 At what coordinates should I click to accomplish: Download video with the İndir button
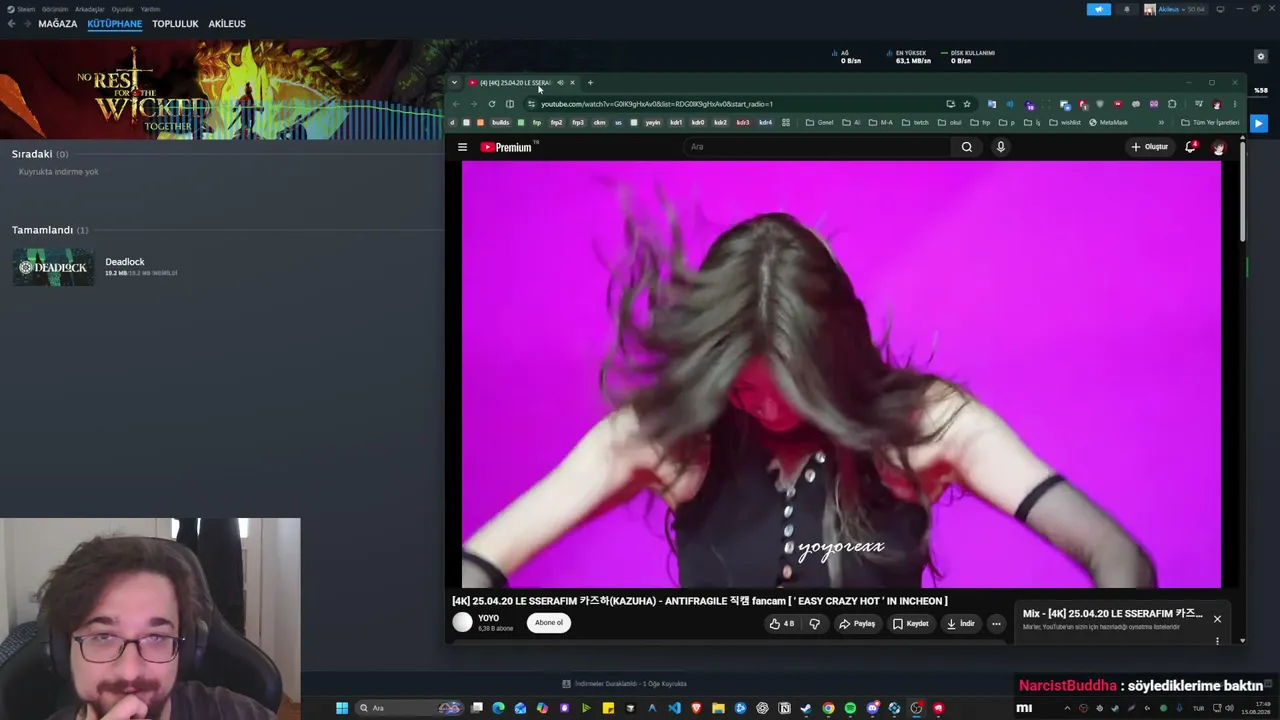961,623
